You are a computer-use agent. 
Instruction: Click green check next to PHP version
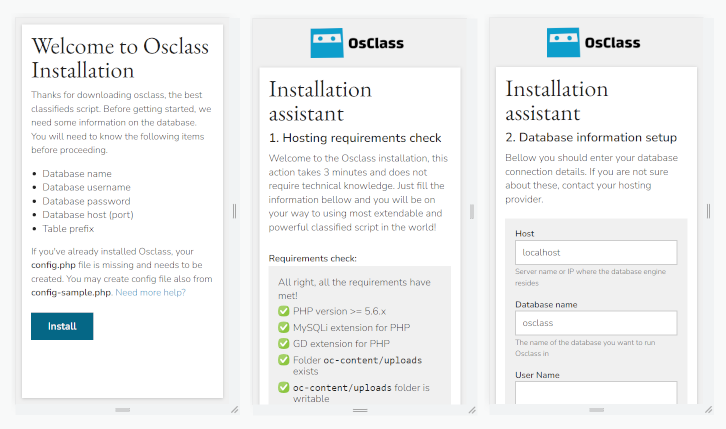click(284, 311)
